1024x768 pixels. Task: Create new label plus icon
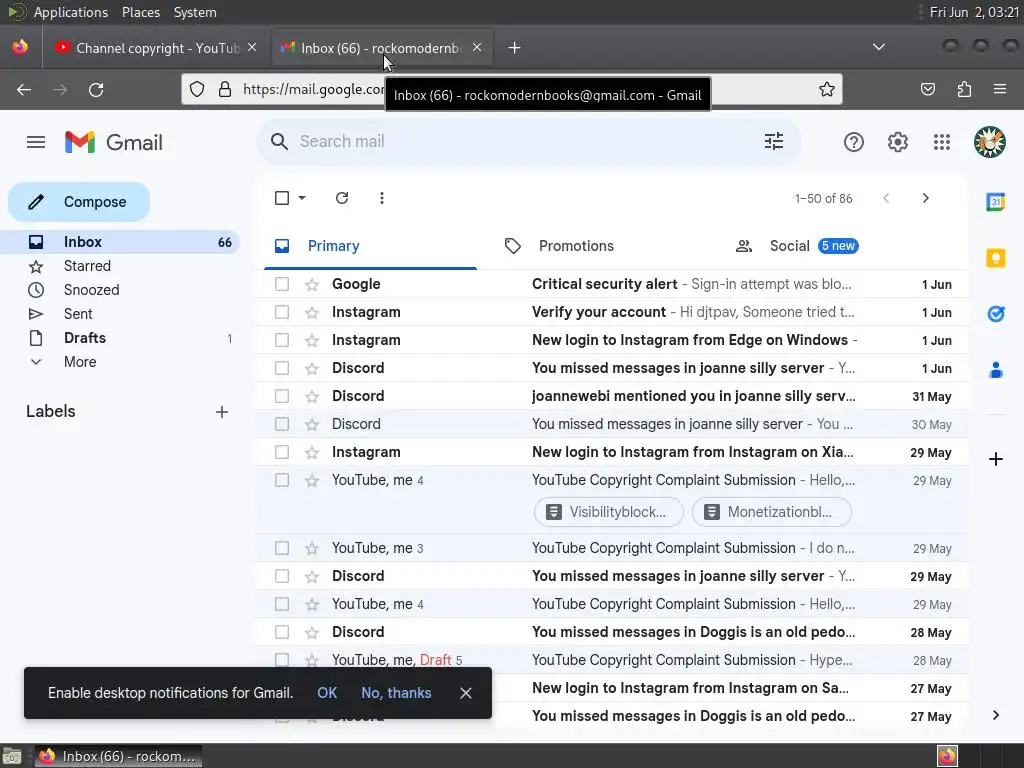(222, 412)
